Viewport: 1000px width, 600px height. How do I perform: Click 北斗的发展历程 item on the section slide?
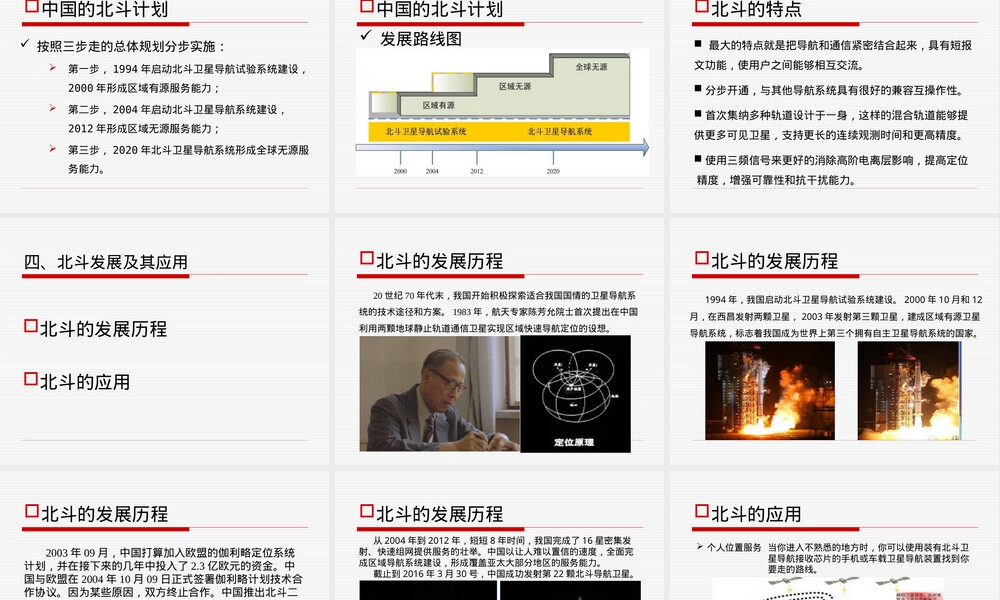point(103,329)
